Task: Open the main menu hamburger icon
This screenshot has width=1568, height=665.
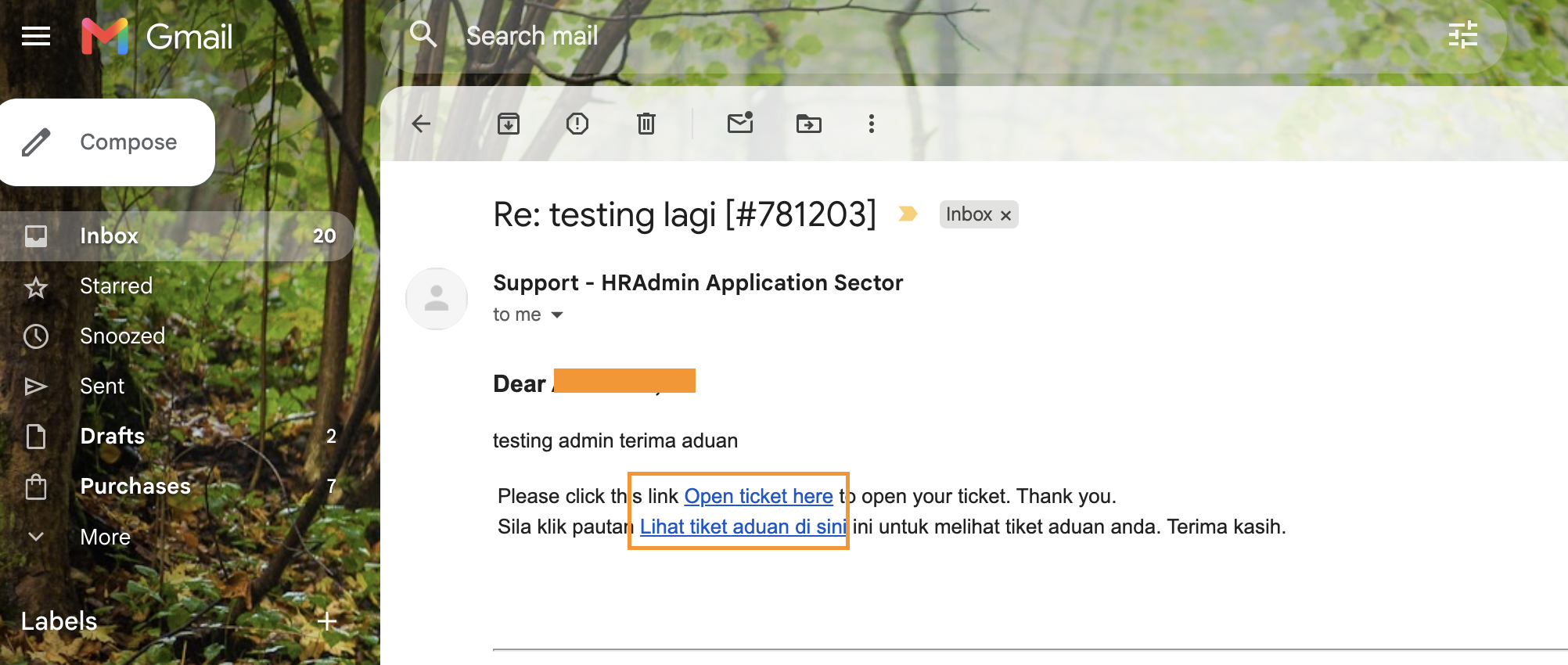Action: click(x=36, y=36)
